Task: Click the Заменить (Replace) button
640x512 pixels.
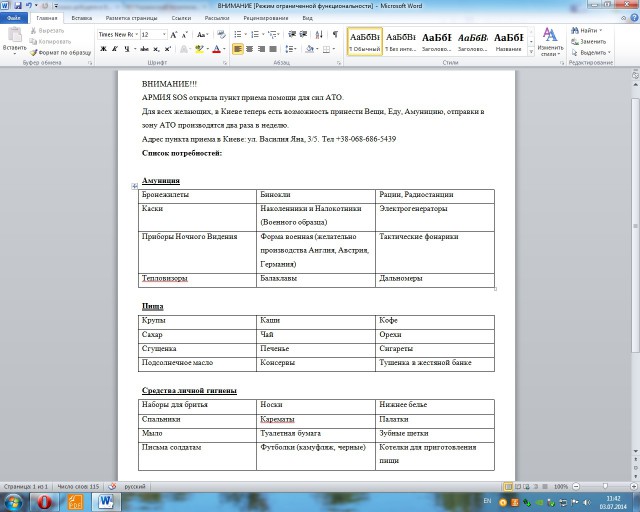Action: 591,41
